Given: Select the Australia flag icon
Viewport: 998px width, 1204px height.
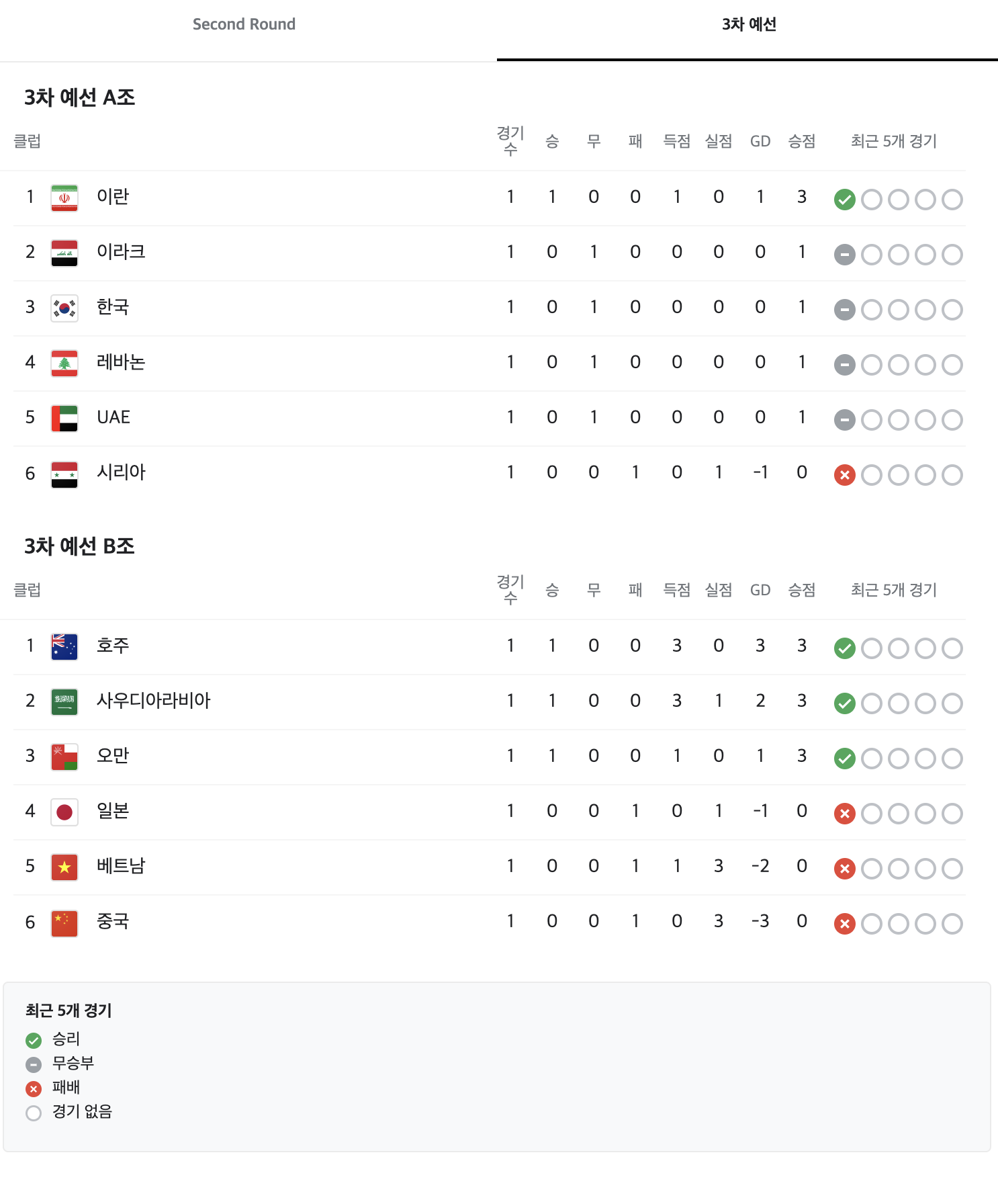Looking at the screenshot, I should click(64, 646).
